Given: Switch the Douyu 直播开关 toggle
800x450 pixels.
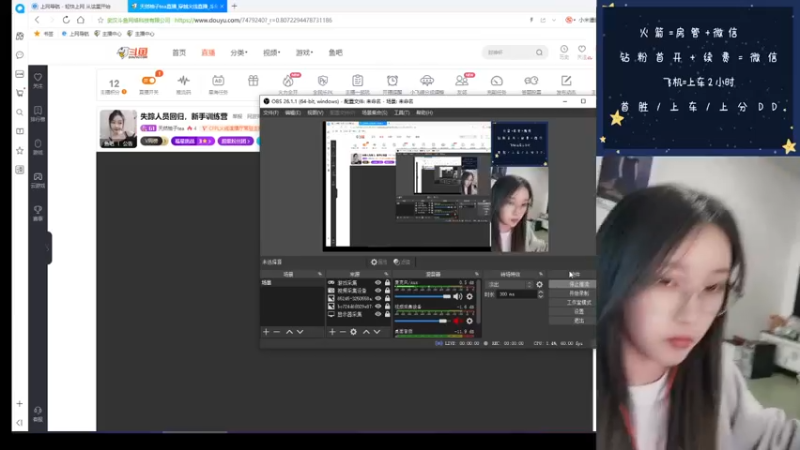Looking at the screenshot, I should click(148, 81).
